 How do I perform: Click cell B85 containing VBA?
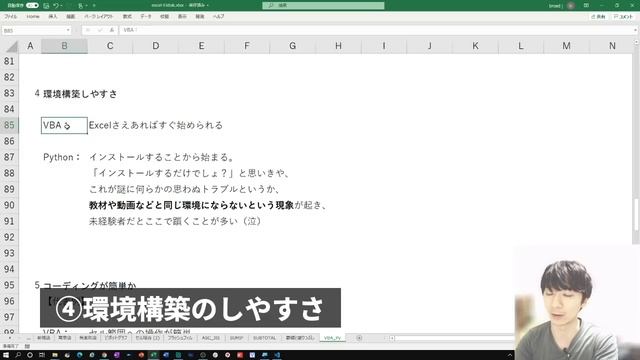[x=64, y=125]
